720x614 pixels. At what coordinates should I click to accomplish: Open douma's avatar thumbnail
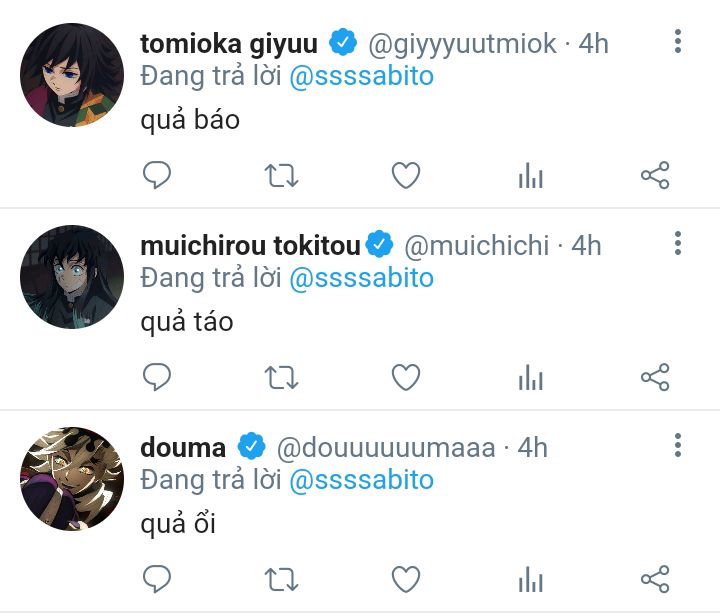click(72, 478)
